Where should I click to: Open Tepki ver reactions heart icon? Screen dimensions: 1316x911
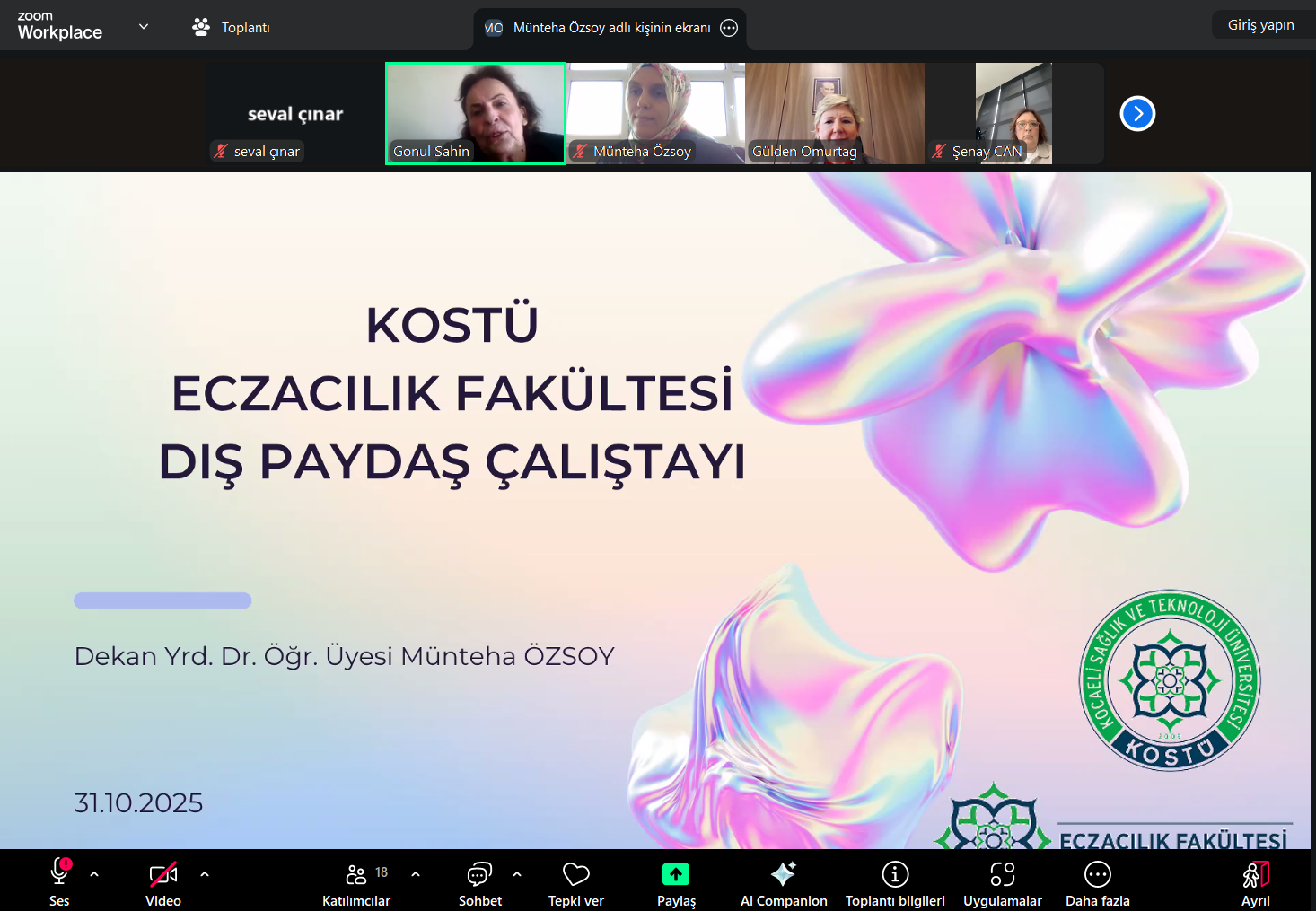pyautogui.click(x=576, y=874)
